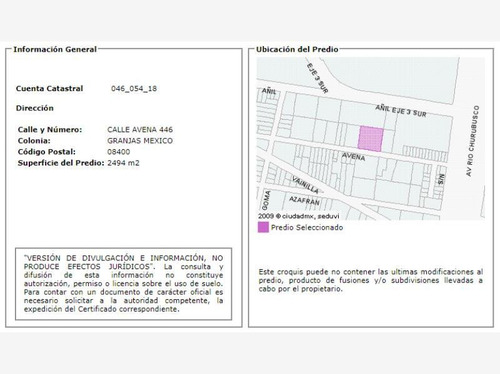Click the purple Predio Seleccionado legend swatch
Screen dimensions: 500x374
point(263,227)
